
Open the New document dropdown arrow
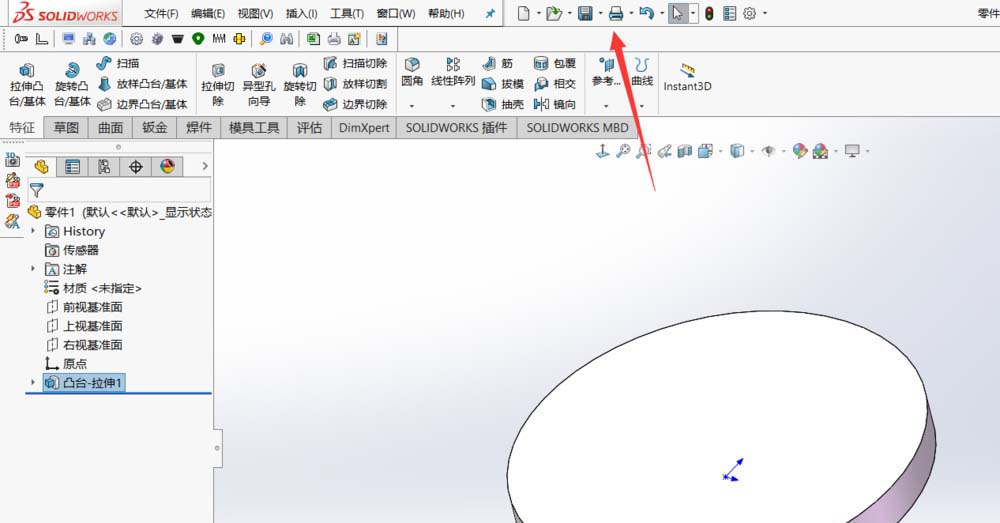point(539,13)
